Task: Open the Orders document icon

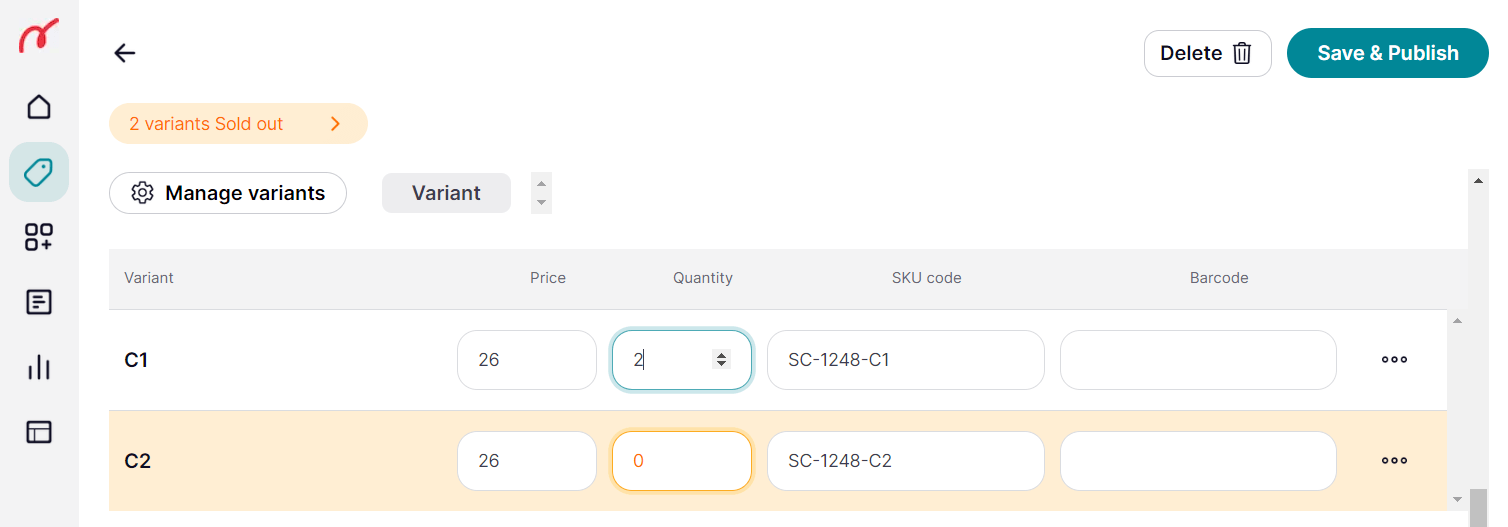Action: [39, 302]
